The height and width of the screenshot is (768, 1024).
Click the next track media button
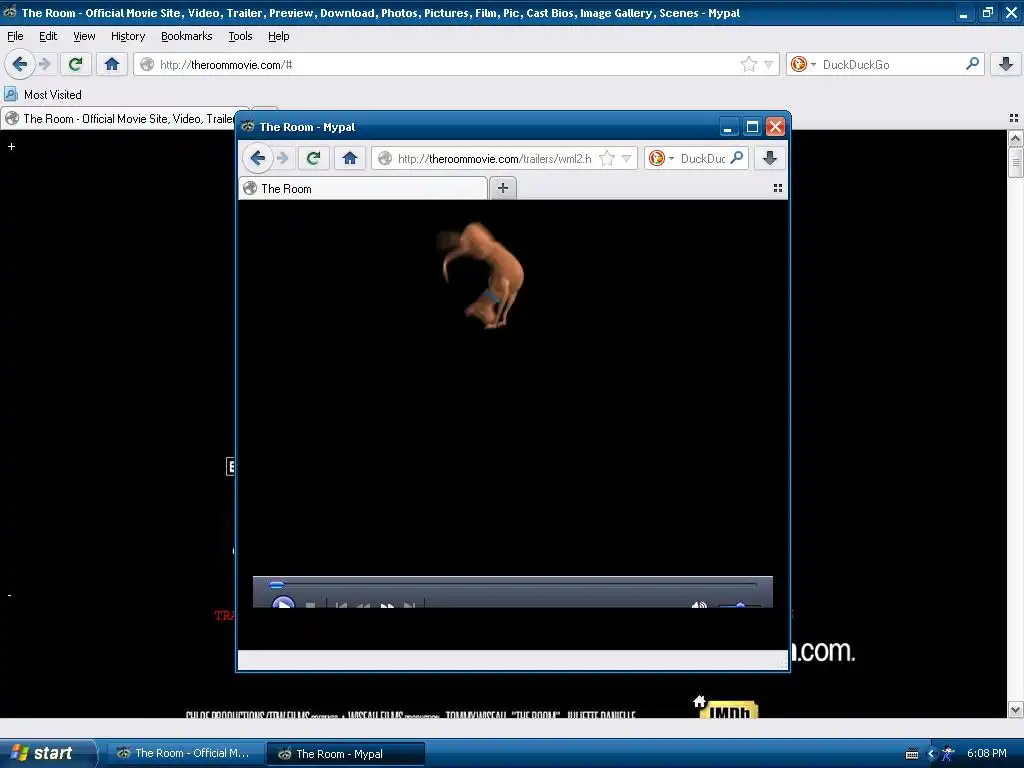pyautogui.click(x=409, y=605)
